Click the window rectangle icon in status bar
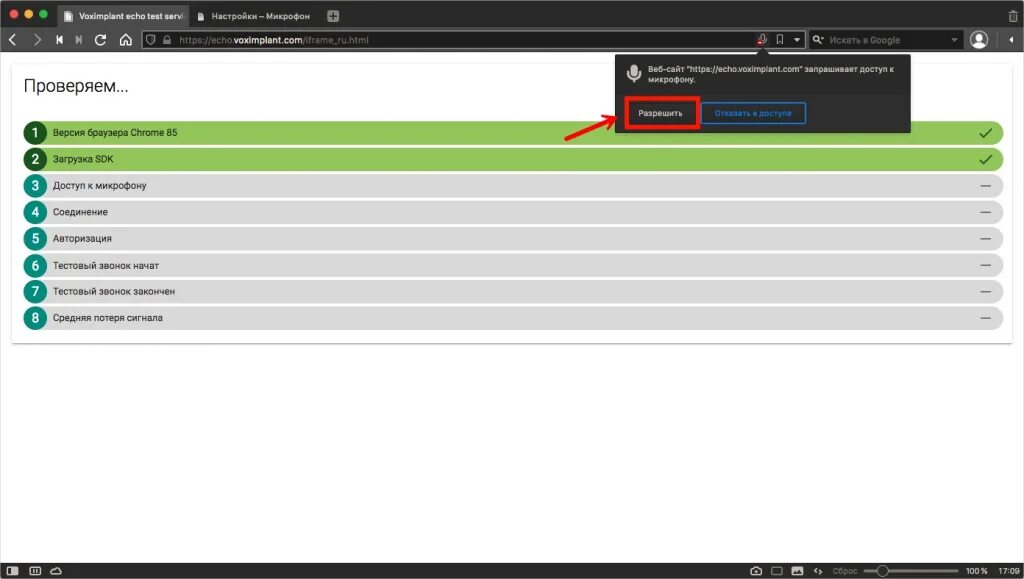 point(776,571)
